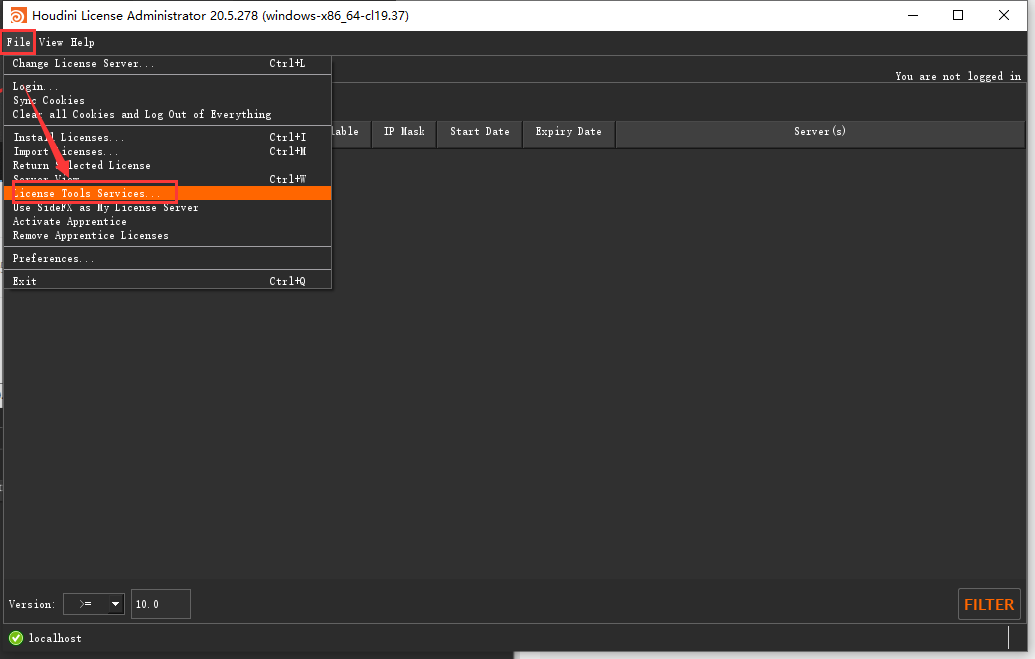Viewport: 1035px width, 659px height.
Task: Click the Houdini logo in the title bar
Action: pyautogui.click(x=18, y=15)
